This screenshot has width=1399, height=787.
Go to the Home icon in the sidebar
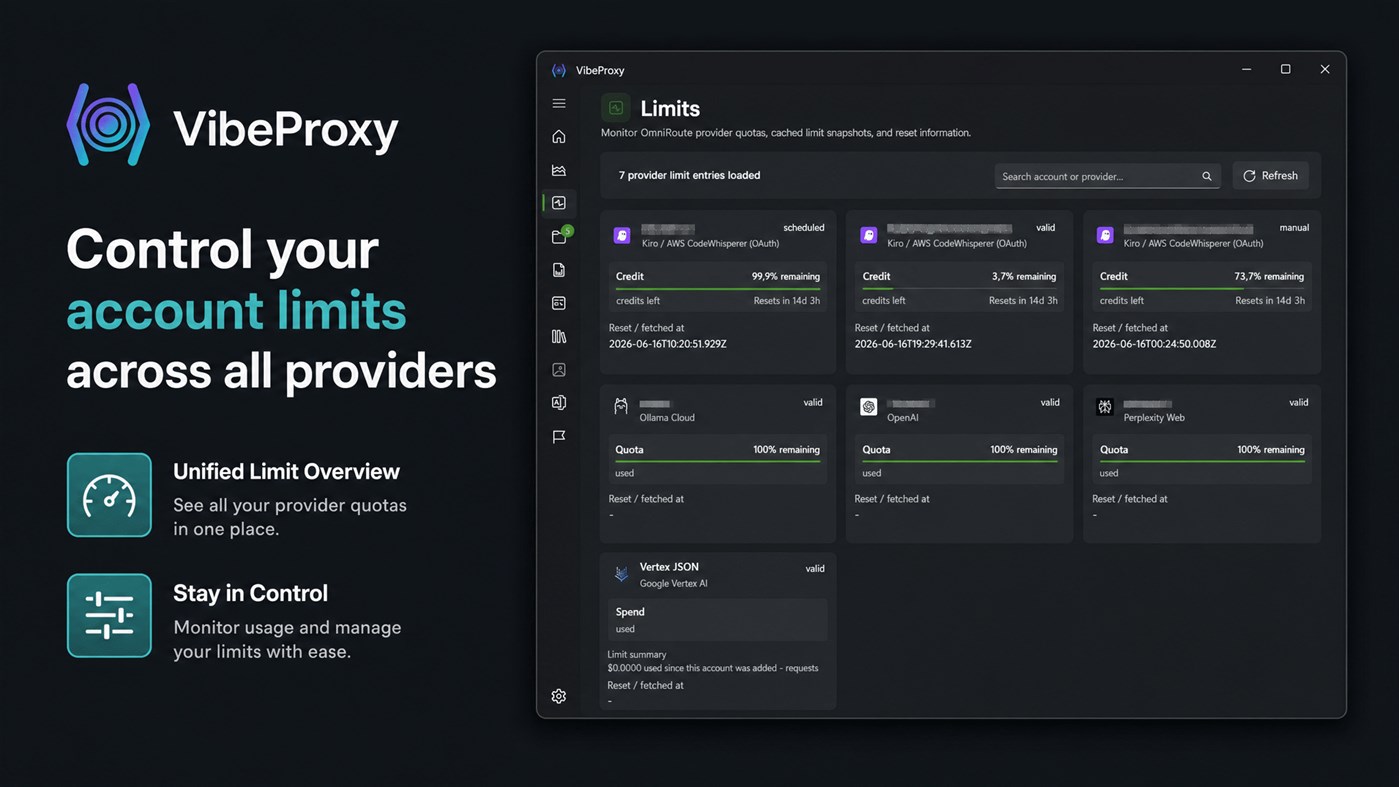(x=559, y=136)
